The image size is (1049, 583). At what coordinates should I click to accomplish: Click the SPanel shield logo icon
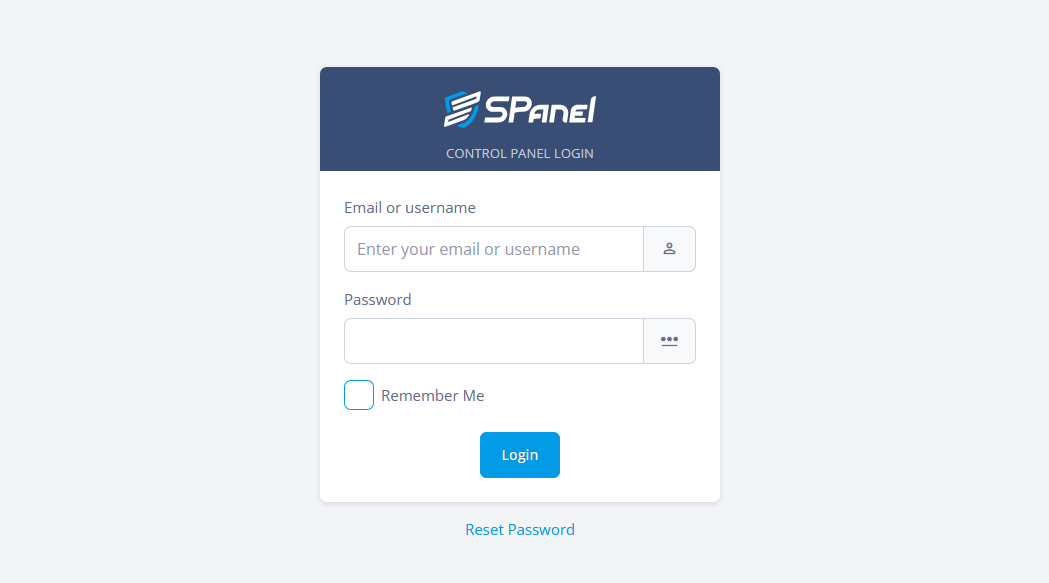click(x=462, y=109)
